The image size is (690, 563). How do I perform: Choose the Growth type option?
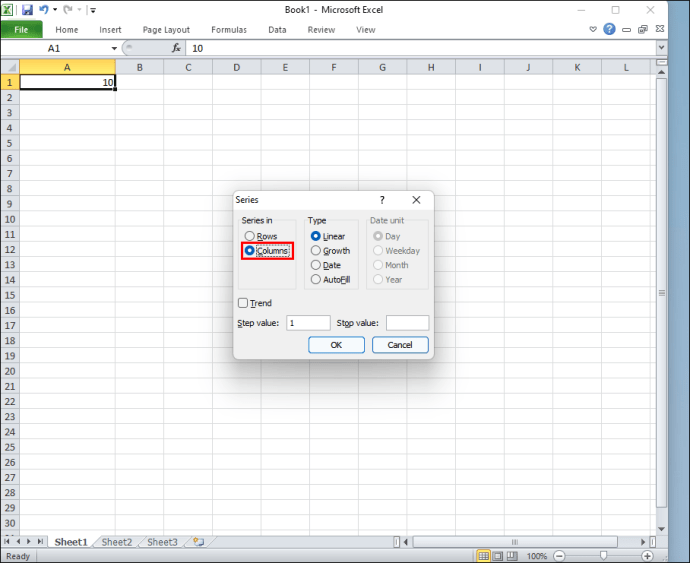click(316, 250)
